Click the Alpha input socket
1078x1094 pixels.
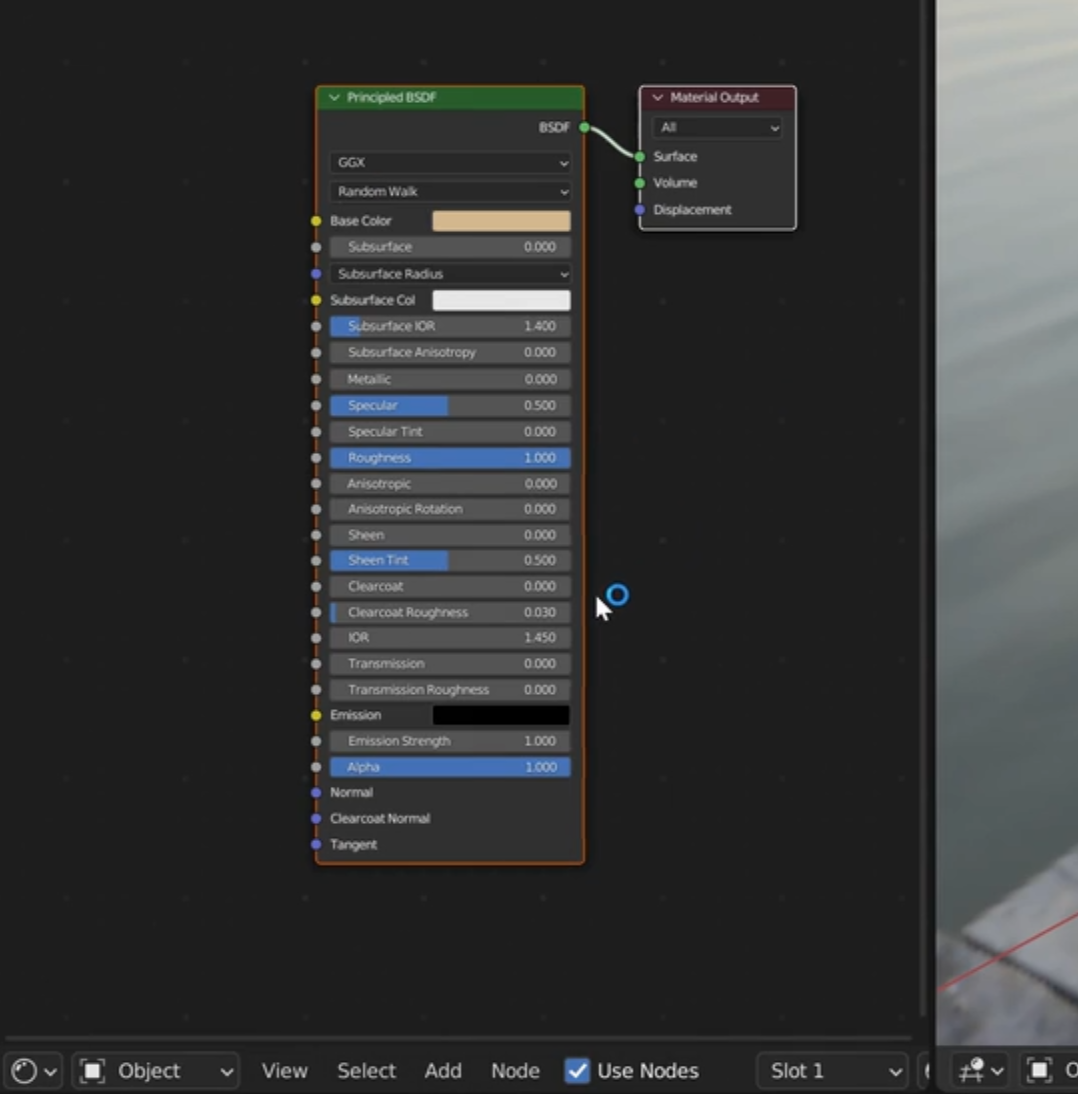316,767
